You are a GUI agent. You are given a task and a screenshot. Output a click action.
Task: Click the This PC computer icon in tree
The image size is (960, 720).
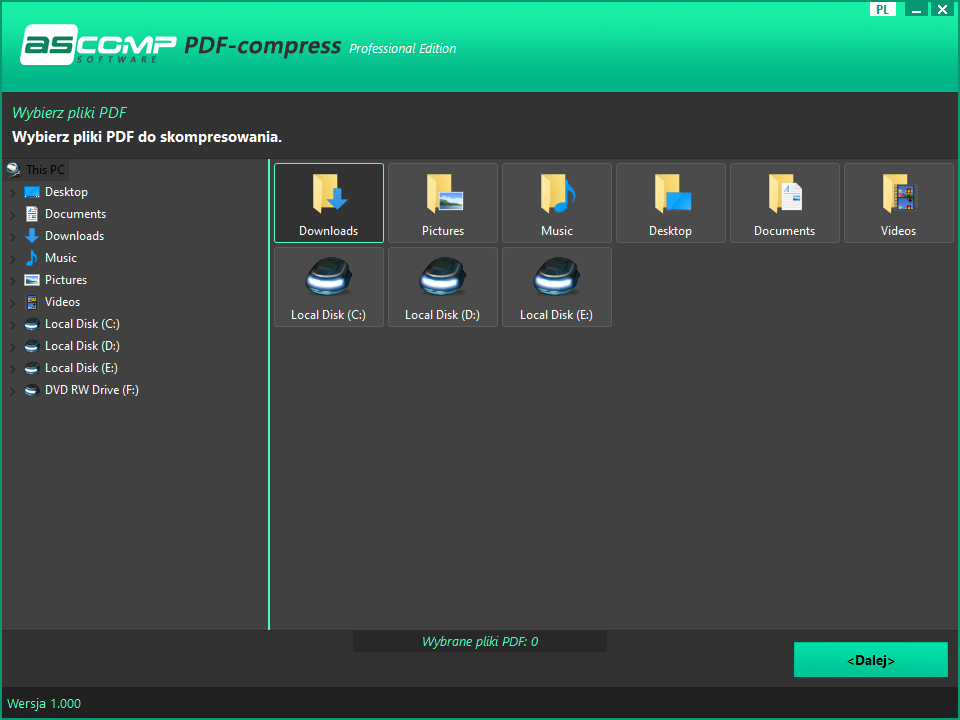click(13, 170)
